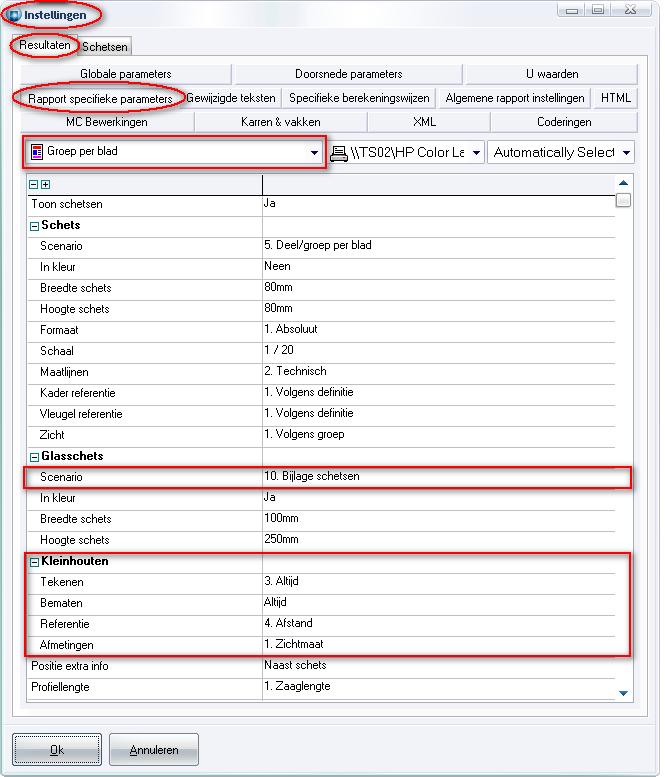This screenshot has width=665, height=777.
Task: Open the HTML tab
Action: click(616, 98)
